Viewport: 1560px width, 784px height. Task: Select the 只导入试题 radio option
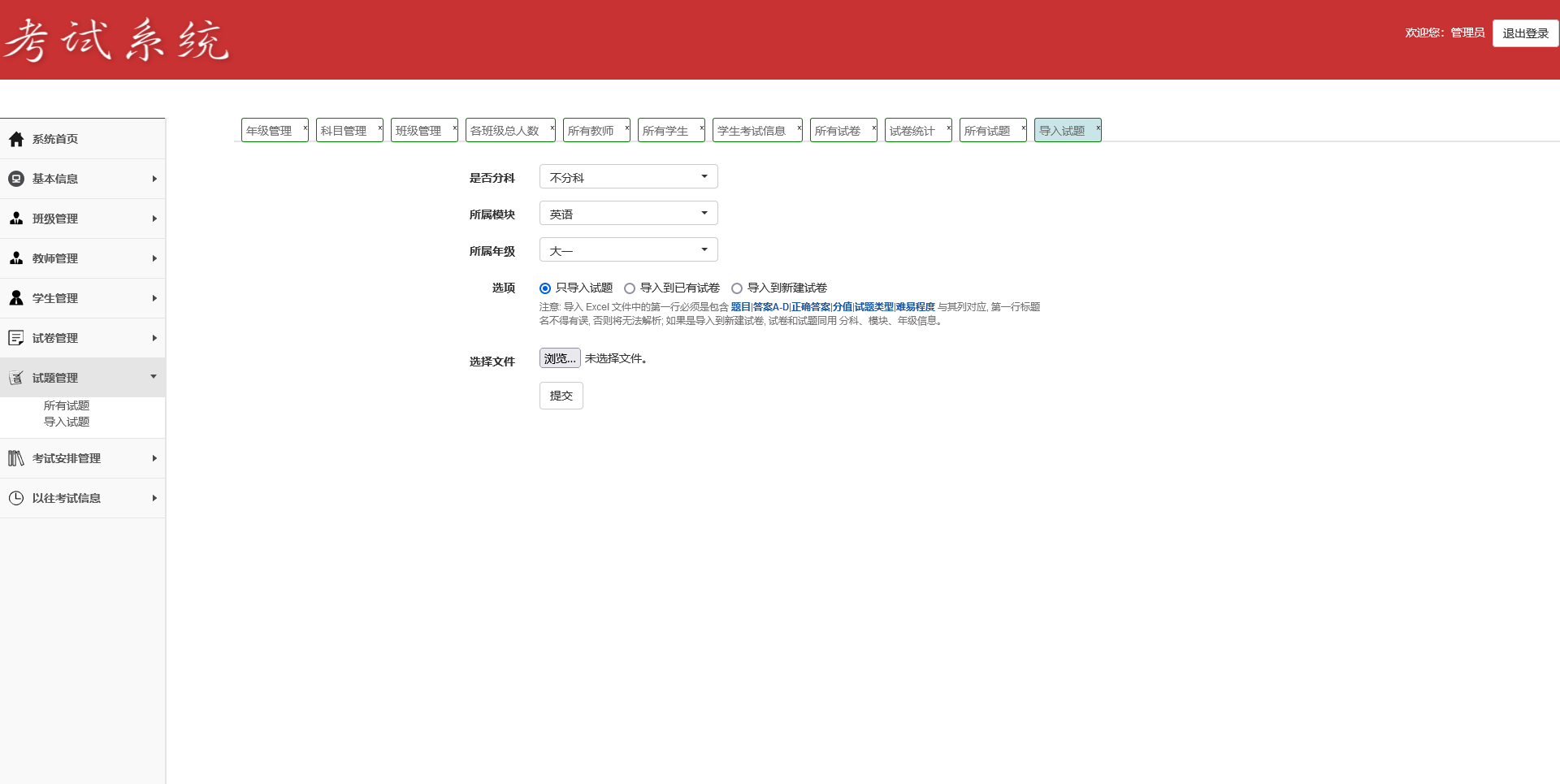(x=544, y=288)
